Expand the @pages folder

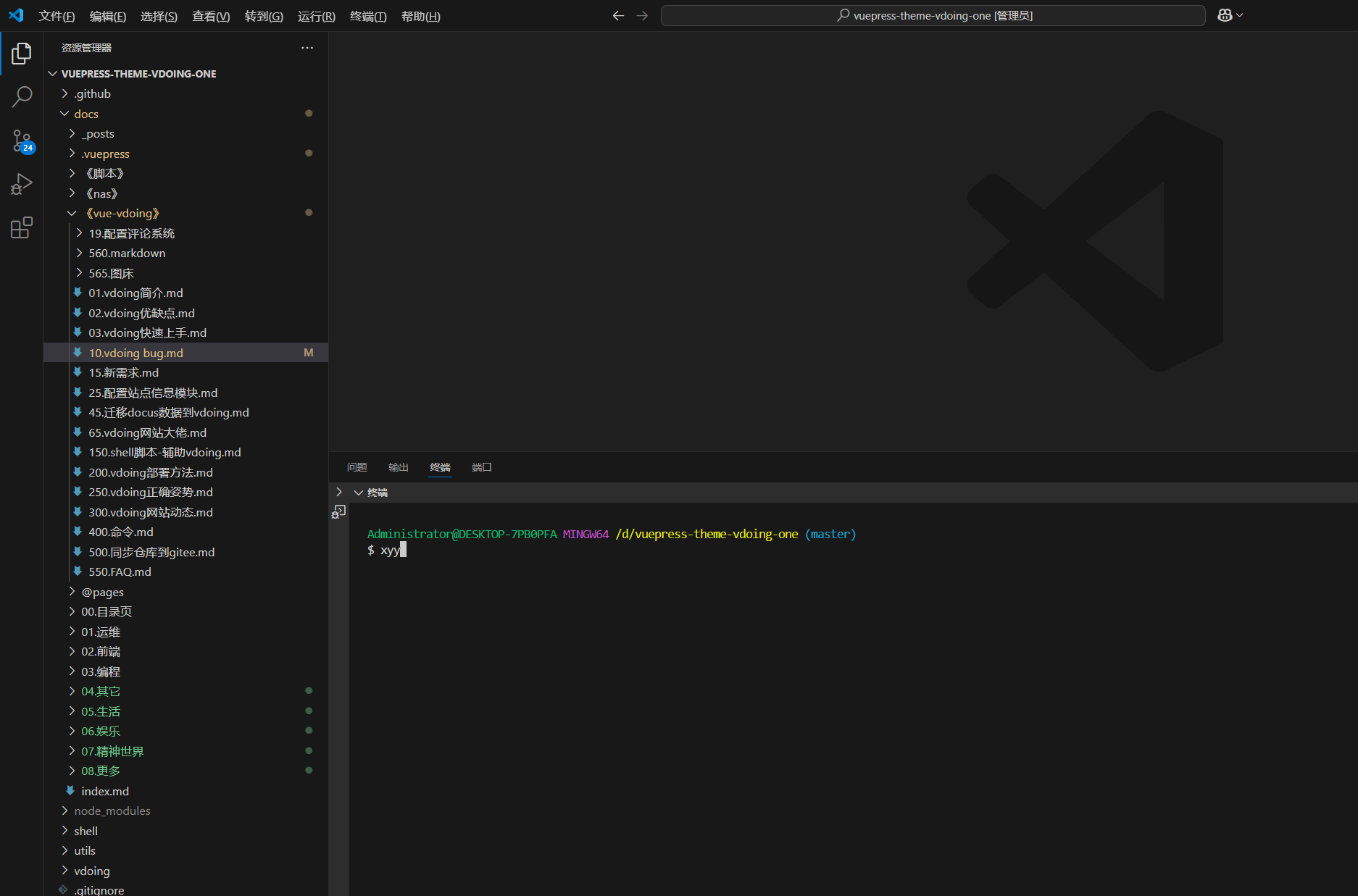(186, 592)
